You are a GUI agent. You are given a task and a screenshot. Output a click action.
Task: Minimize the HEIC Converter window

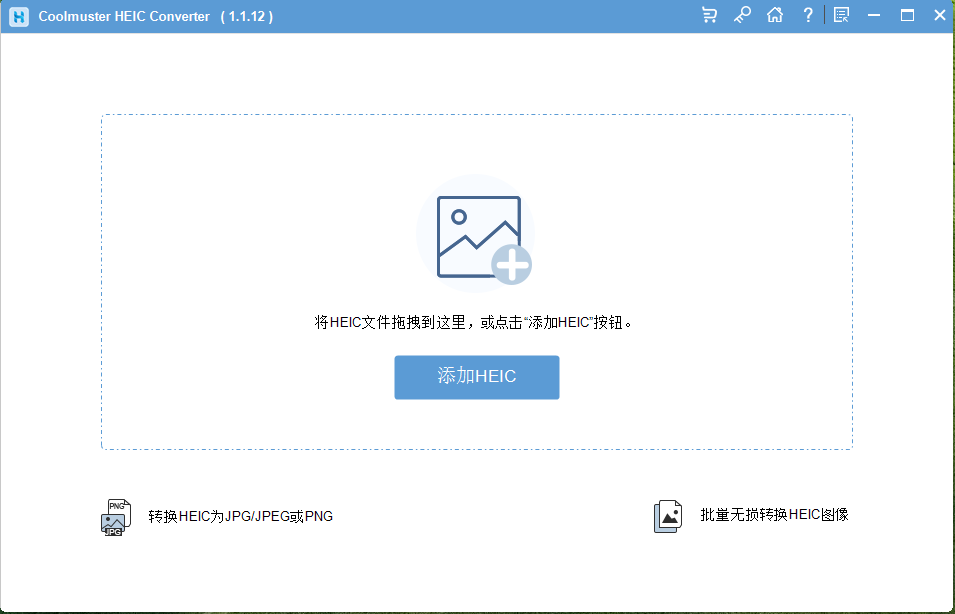coord(874,15)
